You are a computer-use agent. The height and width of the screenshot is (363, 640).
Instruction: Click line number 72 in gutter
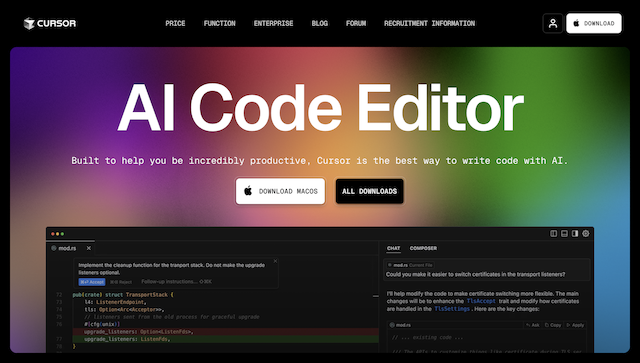[59, 294]
